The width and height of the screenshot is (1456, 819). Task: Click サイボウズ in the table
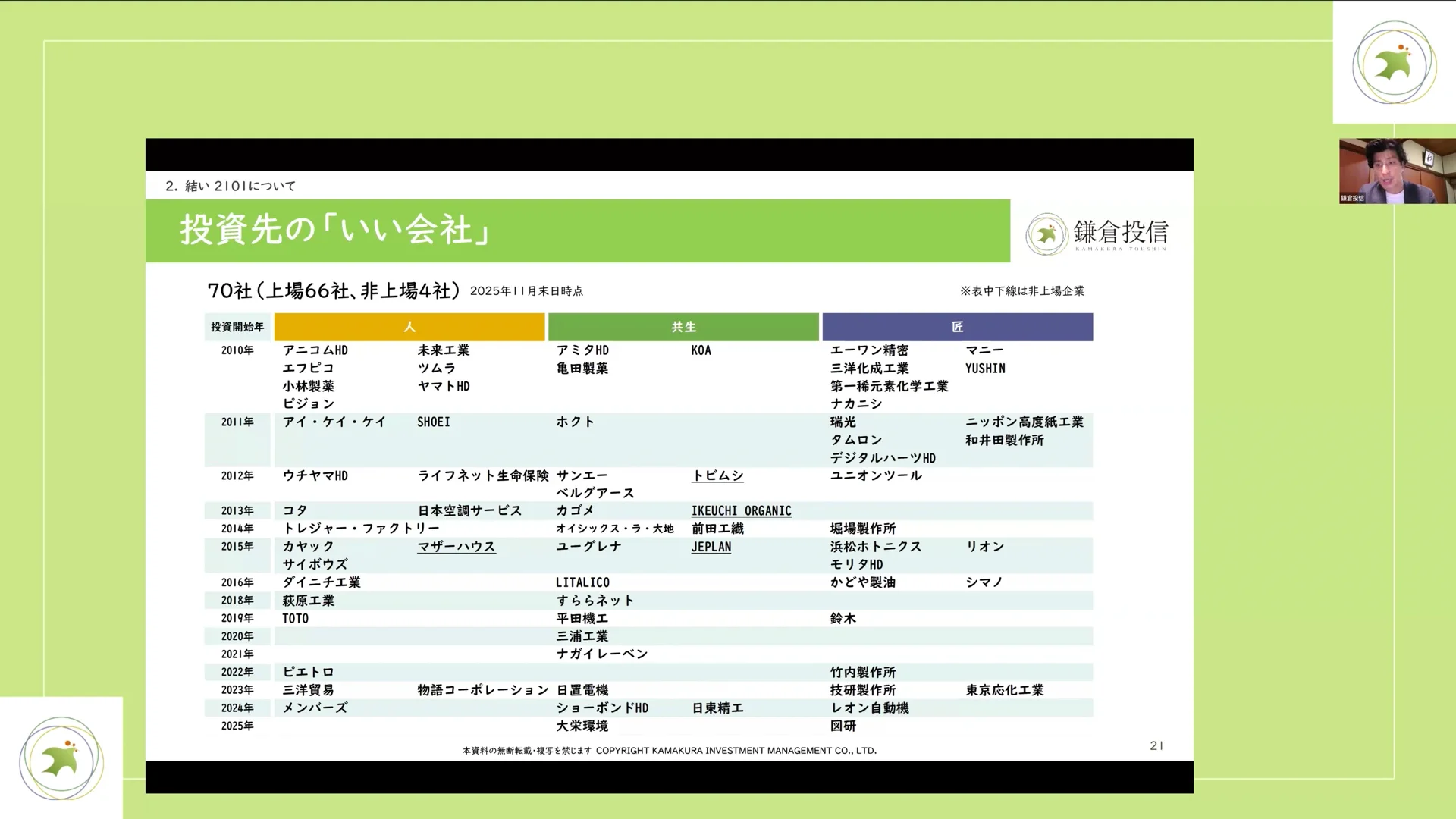[315, 564]
